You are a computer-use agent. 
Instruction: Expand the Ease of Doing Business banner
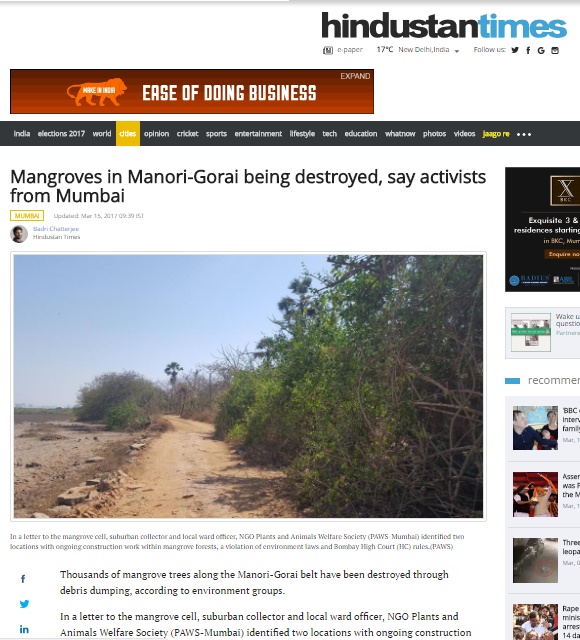[x=355, y=76]
